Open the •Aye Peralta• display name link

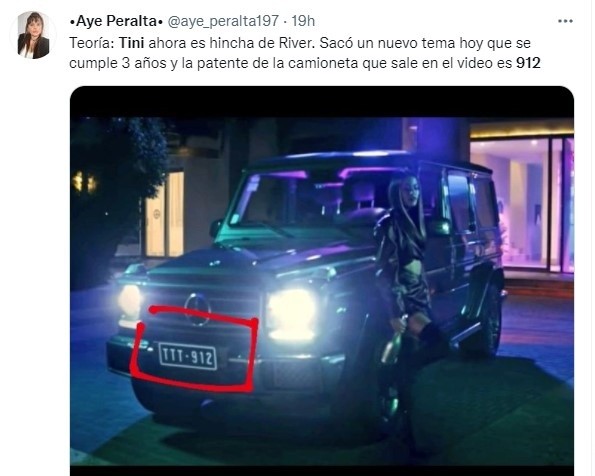point(116,21)
